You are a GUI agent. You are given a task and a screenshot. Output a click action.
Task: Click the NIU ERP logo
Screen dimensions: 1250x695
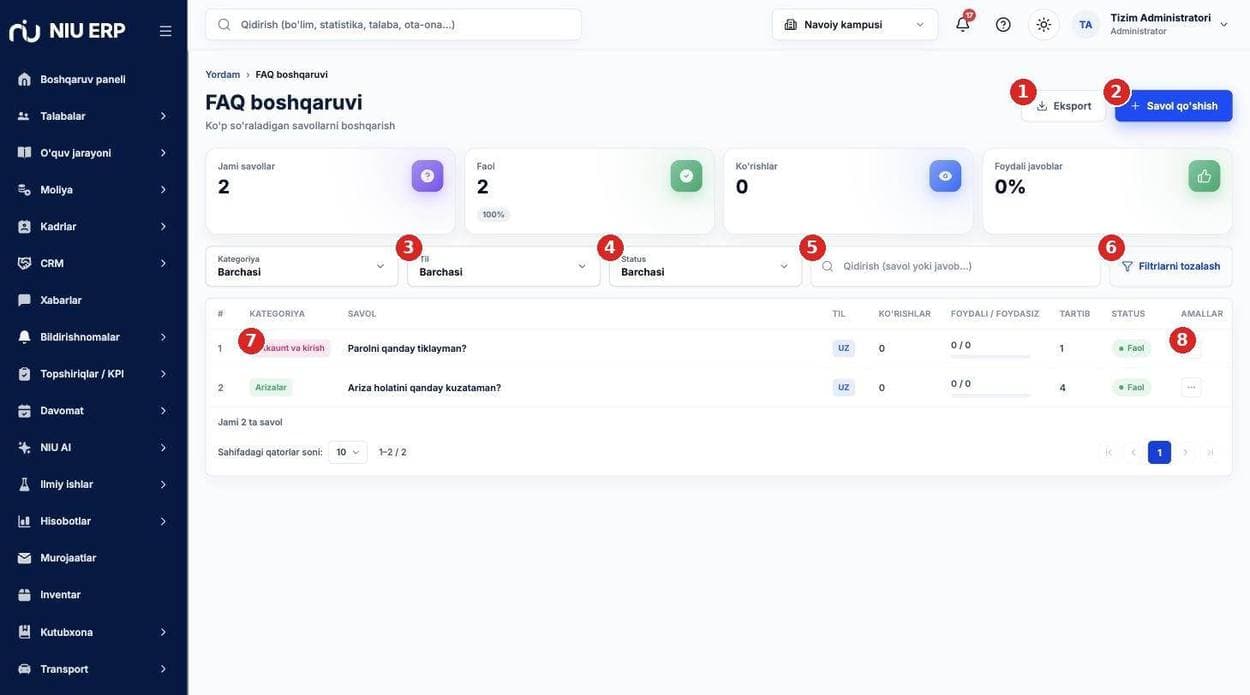tap(67, 31)
